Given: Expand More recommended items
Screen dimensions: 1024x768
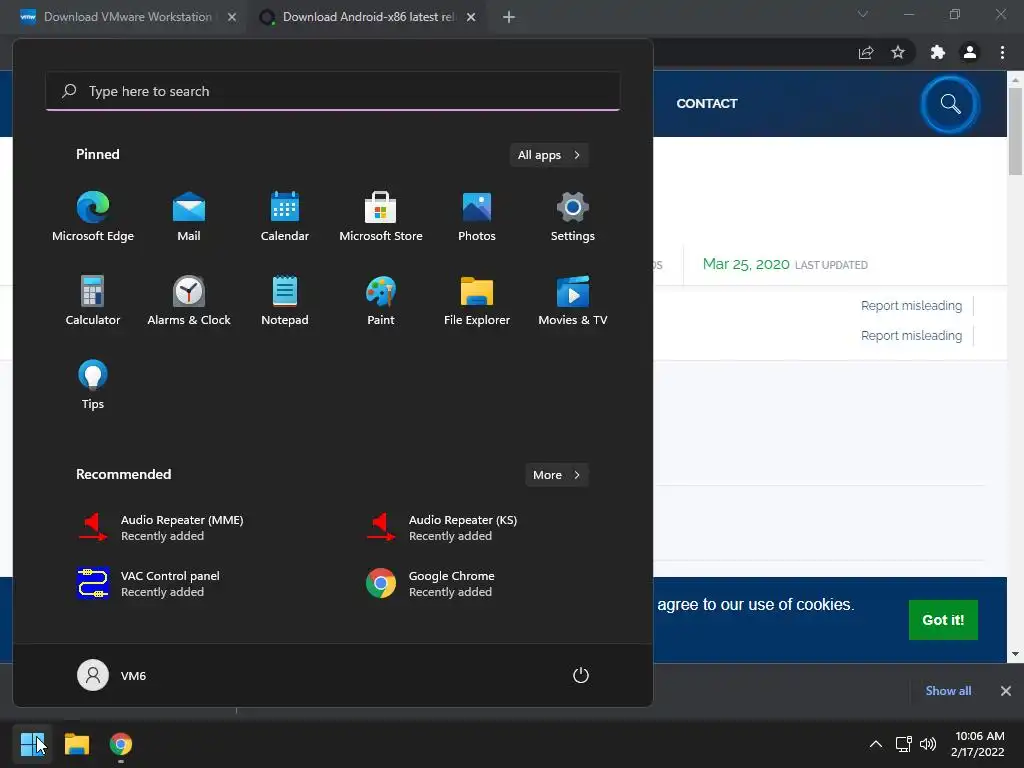Looking at the screenshot, I should [556, 475].
